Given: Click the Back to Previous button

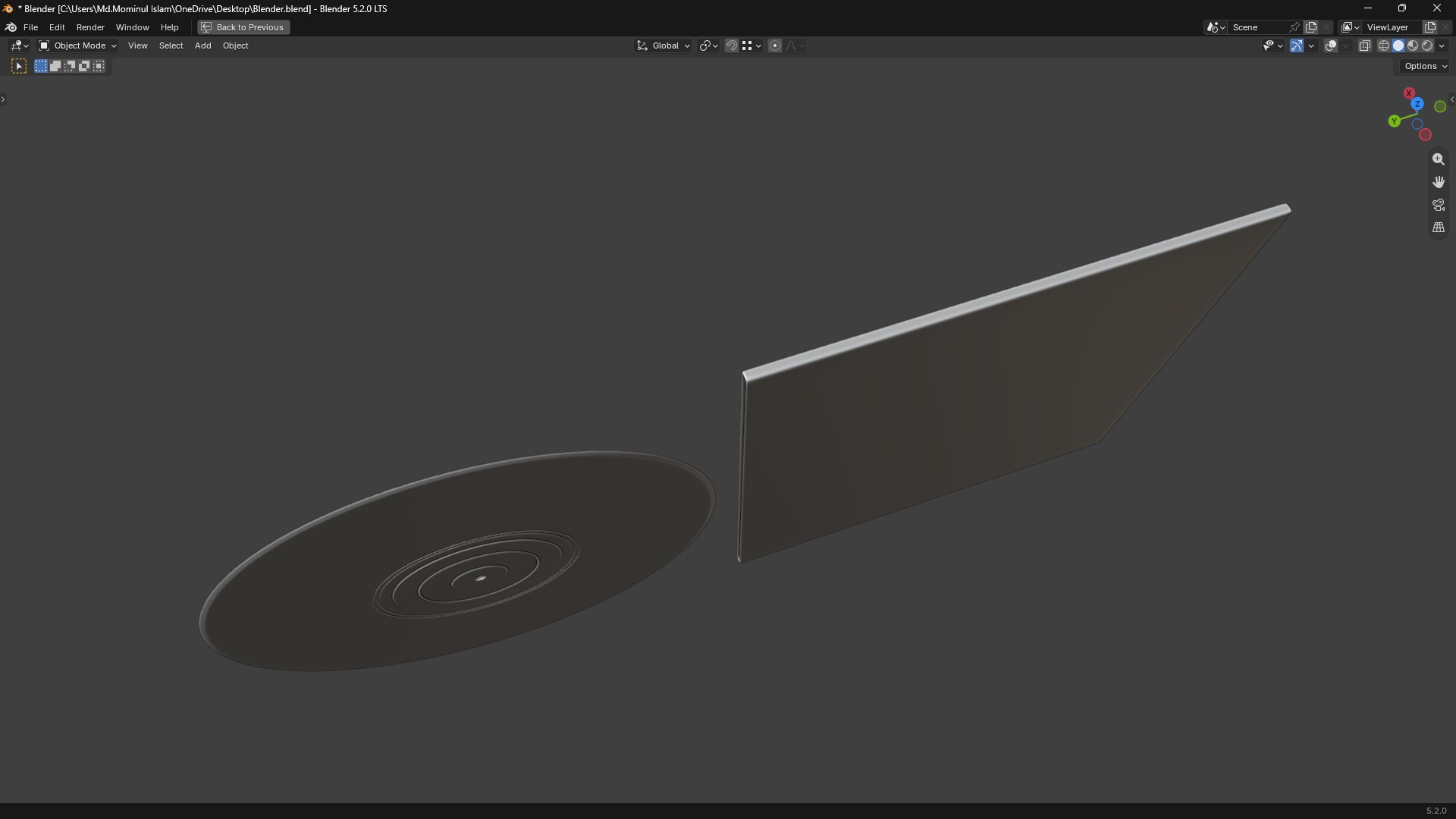Looking at the screenshot, I should (243, 27).
